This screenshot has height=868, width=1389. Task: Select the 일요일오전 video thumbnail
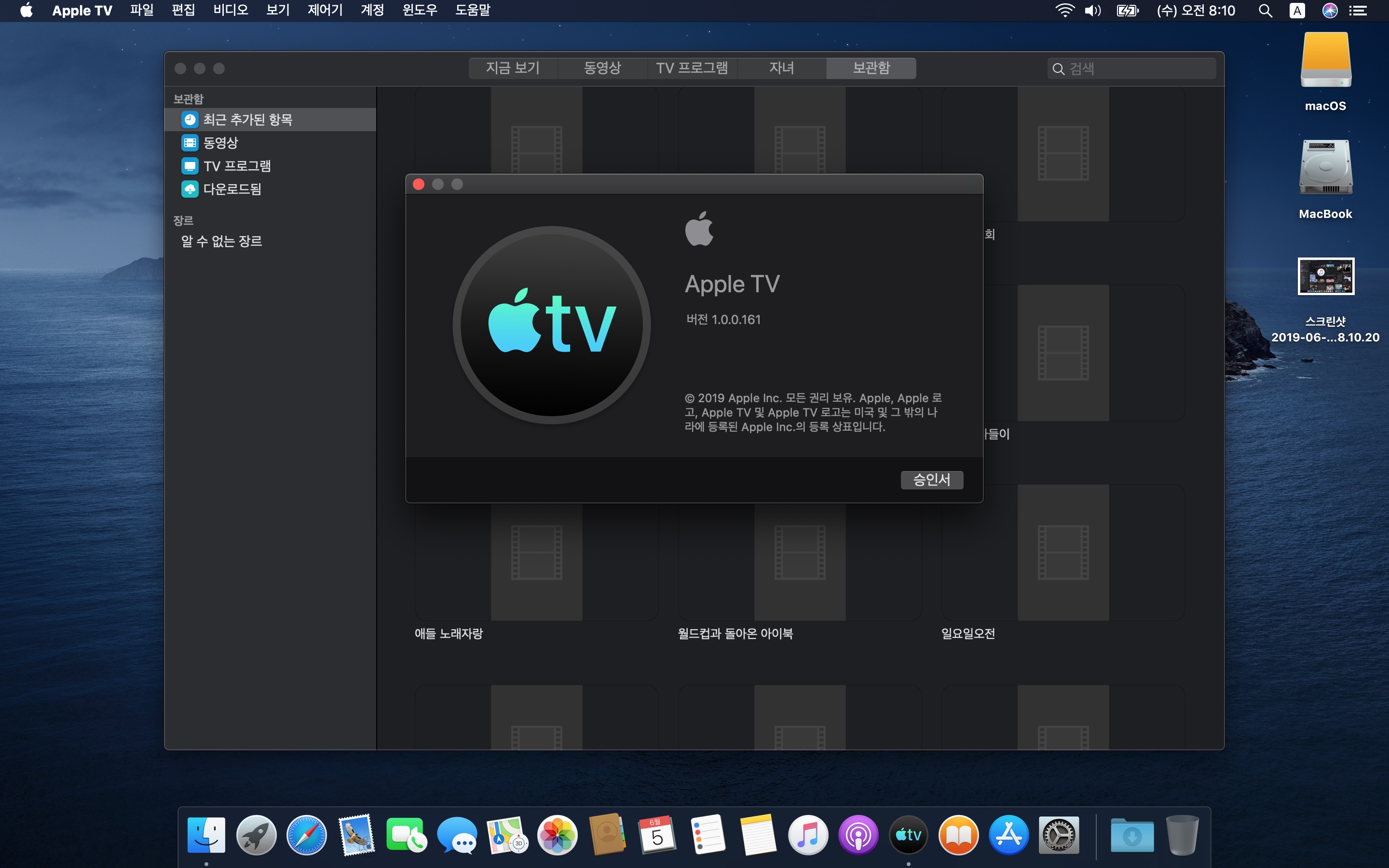[1063, 553]
